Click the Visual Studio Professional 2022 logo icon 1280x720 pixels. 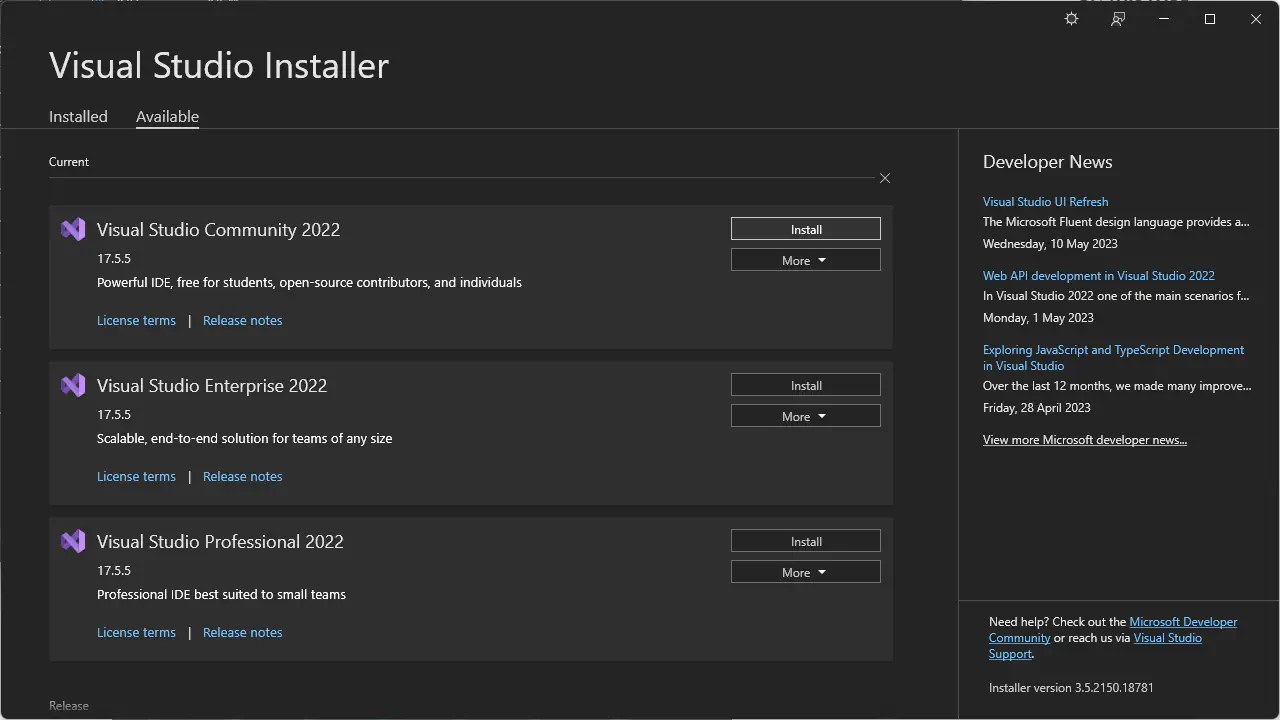(73, 541)
